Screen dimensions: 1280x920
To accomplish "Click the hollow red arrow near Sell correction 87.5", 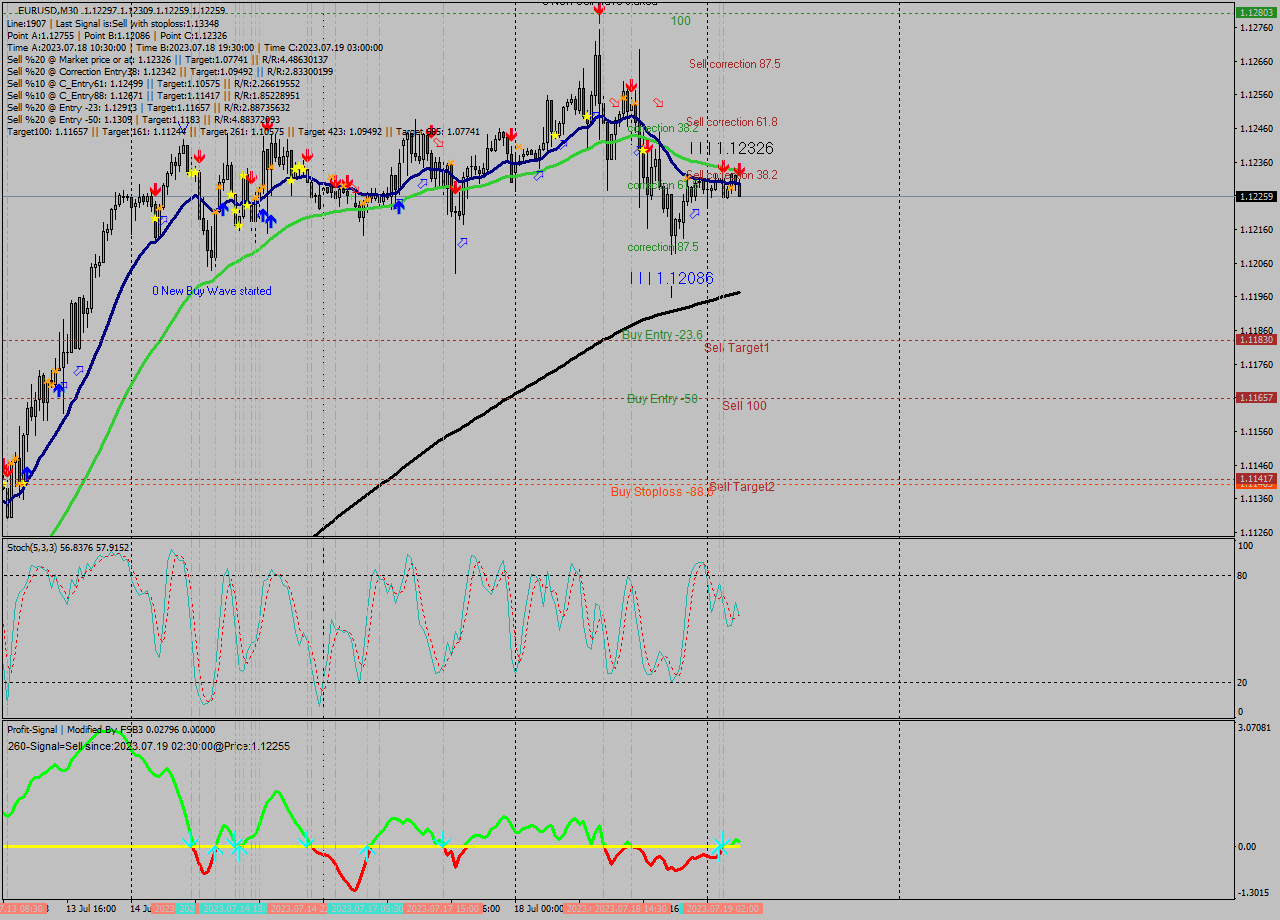I will click(657, 102).
